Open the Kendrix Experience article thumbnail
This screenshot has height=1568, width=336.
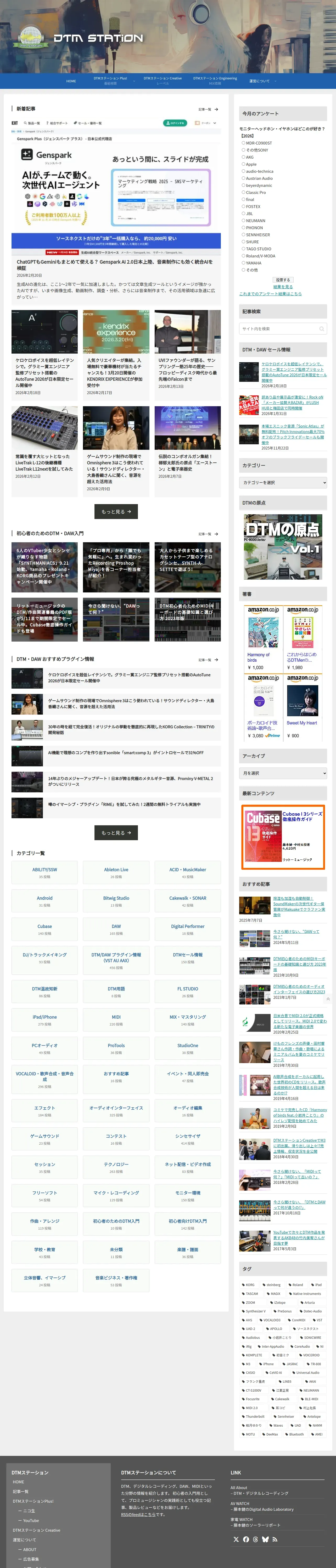tap(116, 332)
